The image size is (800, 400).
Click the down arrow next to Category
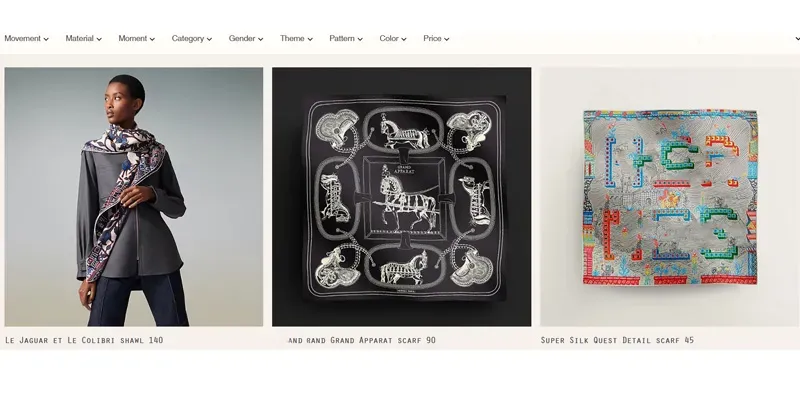pyautogui.click(x=209, y=39)
